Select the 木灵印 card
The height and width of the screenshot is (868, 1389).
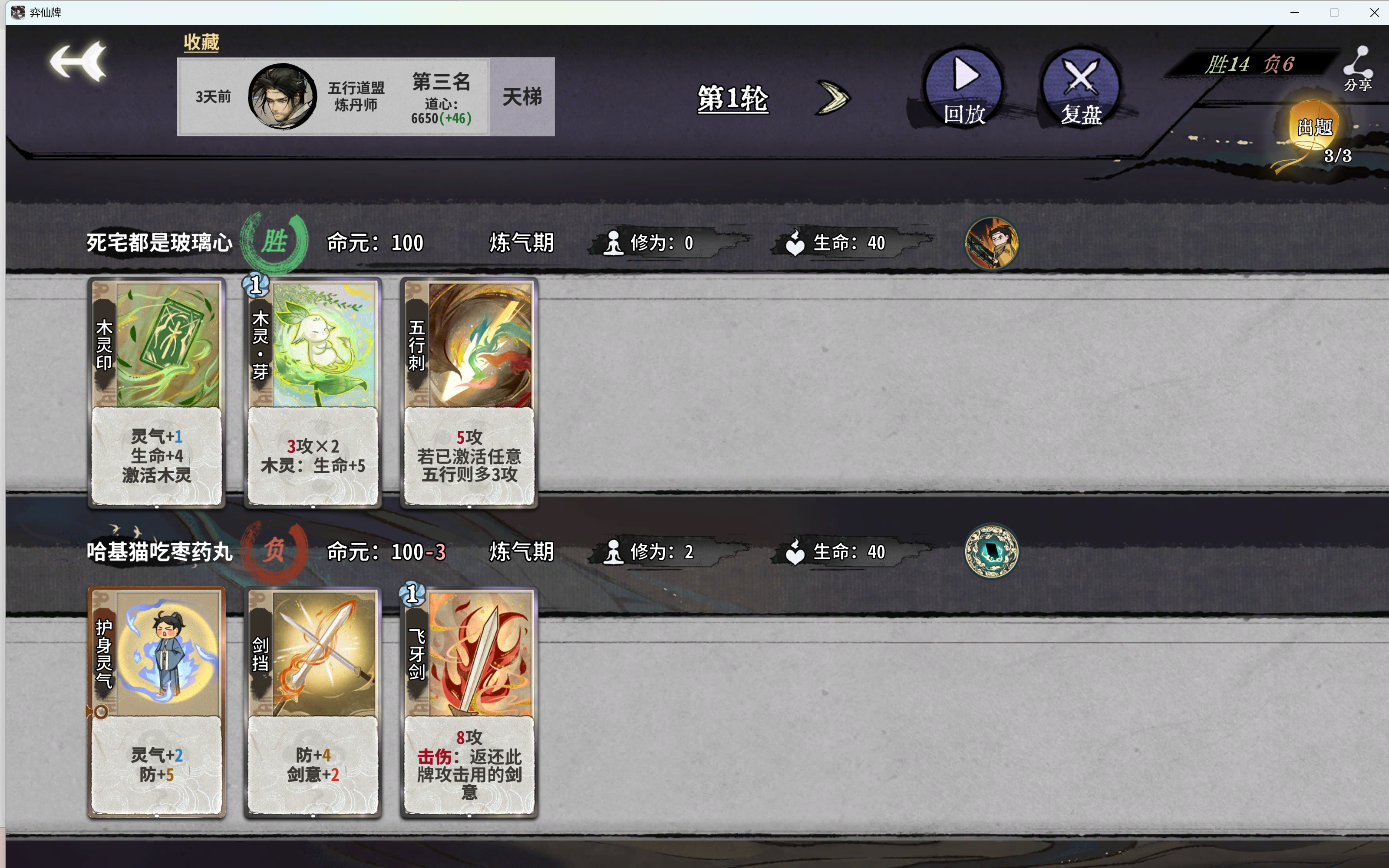157,393
